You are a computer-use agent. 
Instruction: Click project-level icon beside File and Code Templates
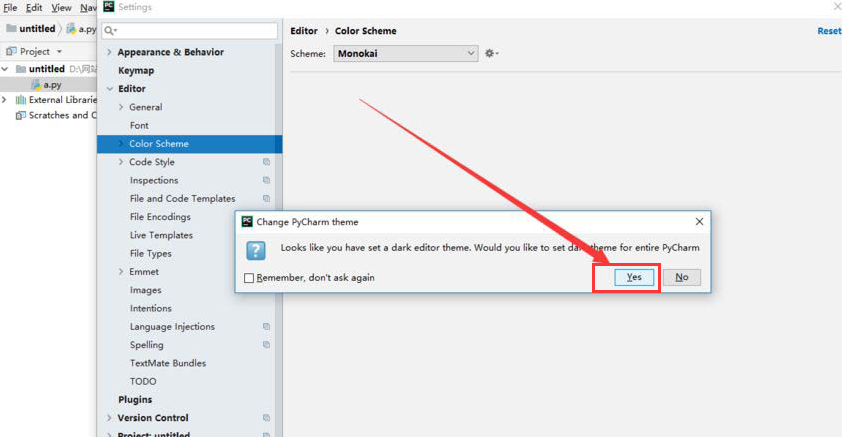[x=266, y=199]
